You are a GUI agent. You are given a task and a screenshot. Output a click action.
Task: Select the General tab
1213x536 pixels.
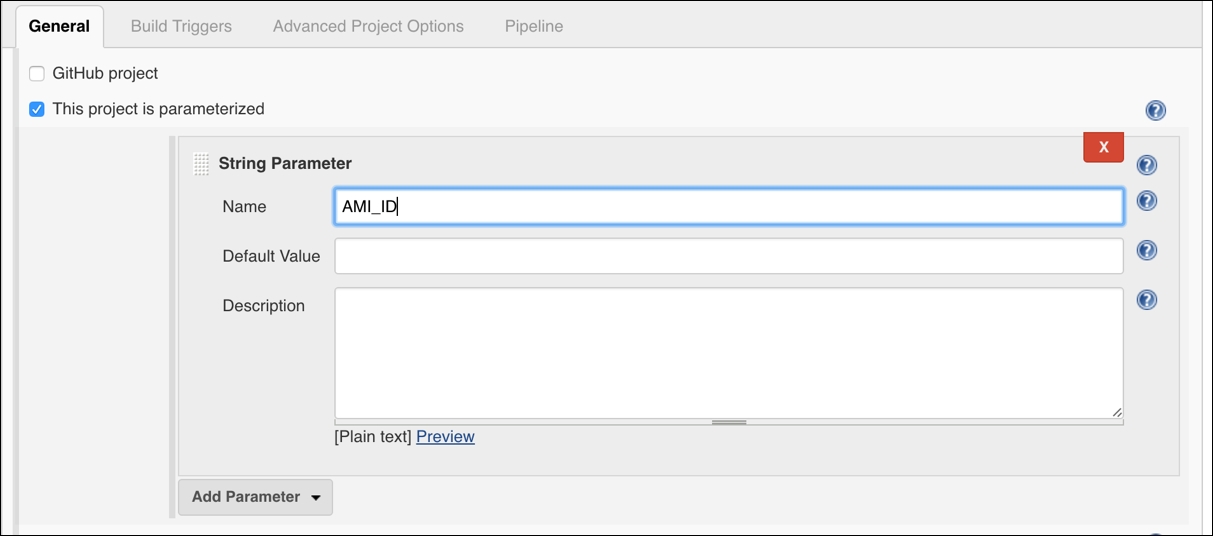pyautogui.click(x=59, y=26)
